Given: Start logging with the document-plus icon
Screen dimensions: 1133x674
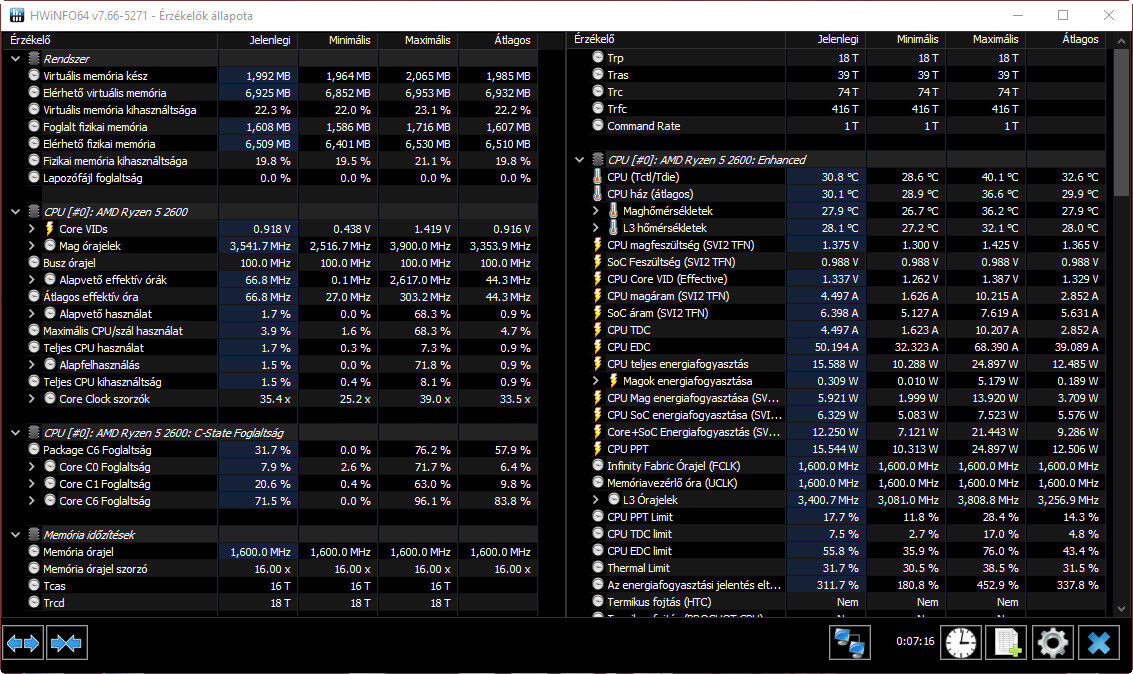Looking at the screenshot, I should pyautogui.click(x=1007, y=642).
